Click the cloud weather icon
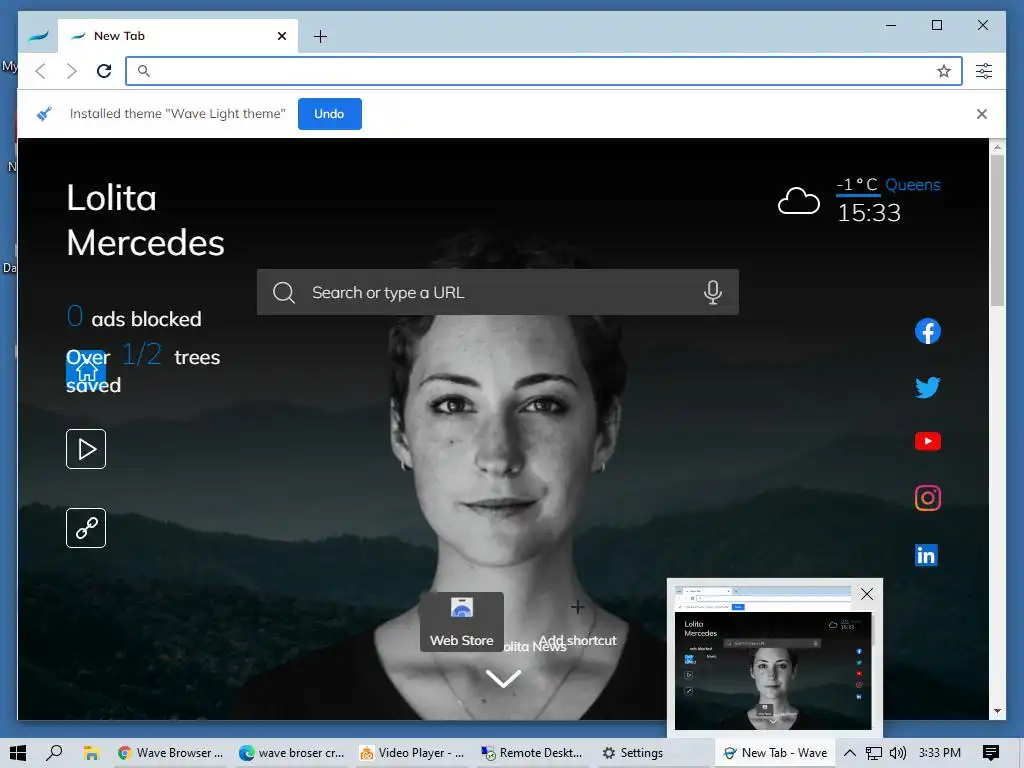The image size is (1024, 768). click(798, 201)
